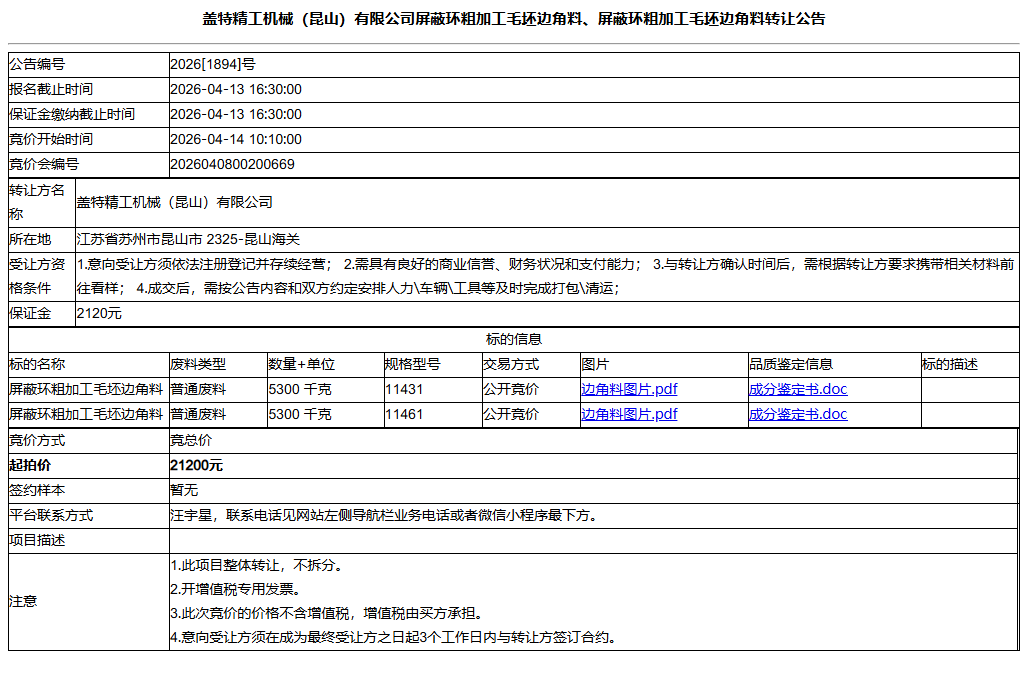Open the first 成分鉴定书.doc link
Screen dimensions: 1028x693
click(x=790, y=389)
